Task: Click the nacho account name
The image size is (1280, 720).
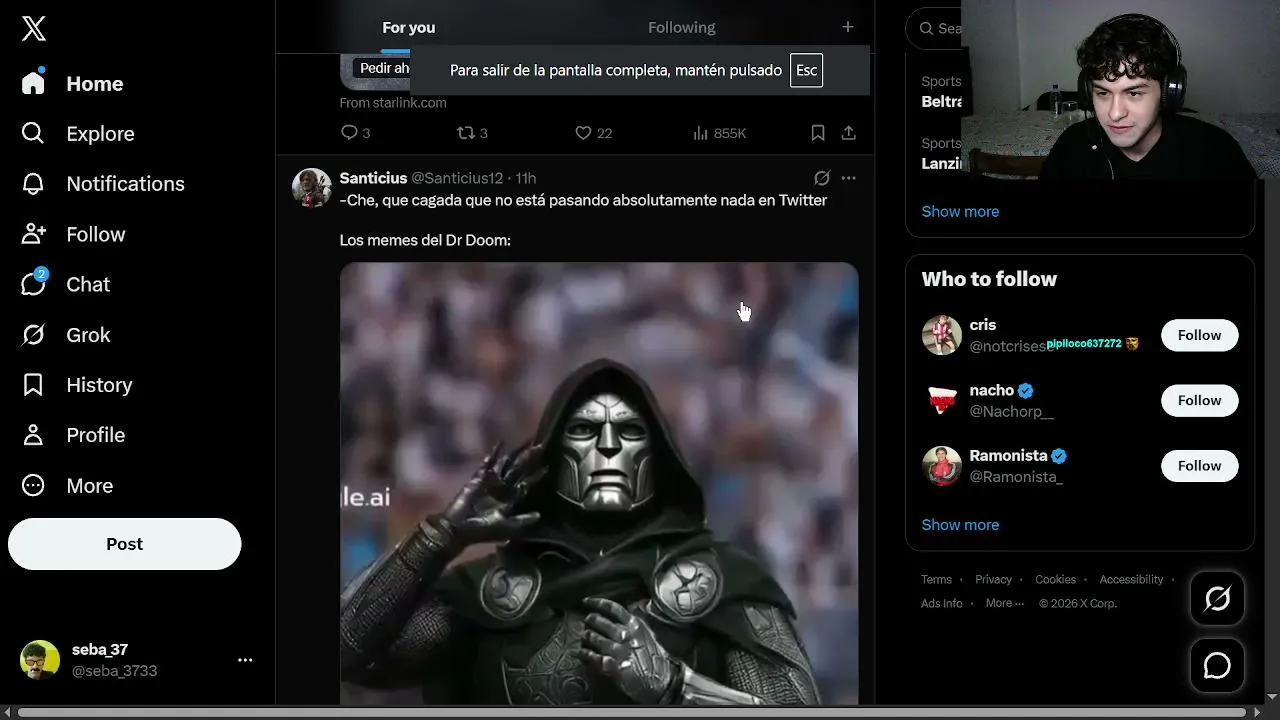Action: 992,390
